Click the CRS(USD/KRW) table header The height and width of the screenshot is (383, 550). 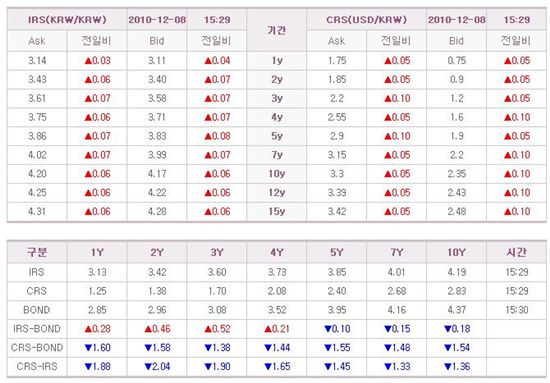(367, 20)
